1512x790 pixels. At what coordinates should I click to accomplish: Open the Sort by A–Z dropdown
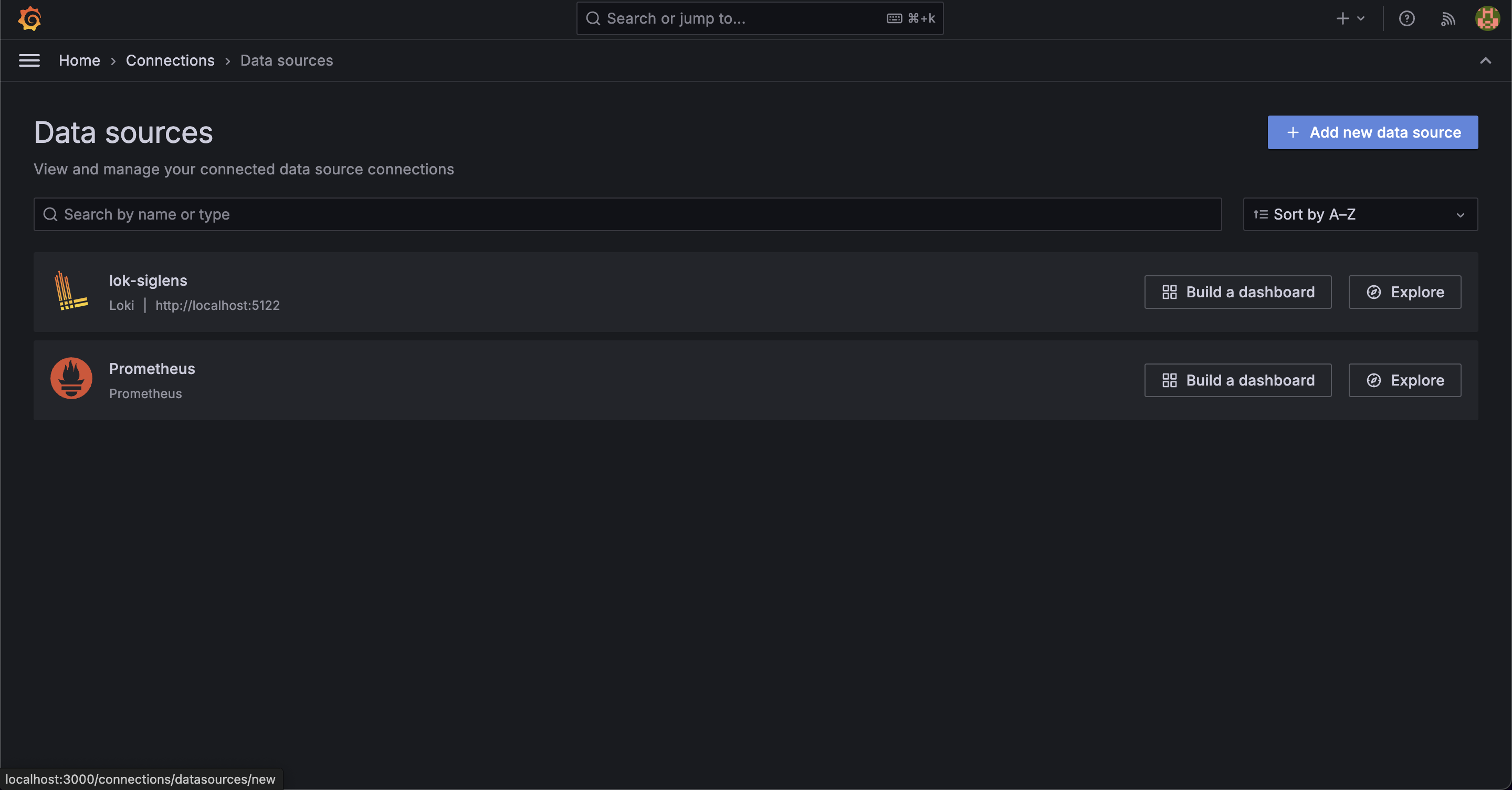(1360, 214)
